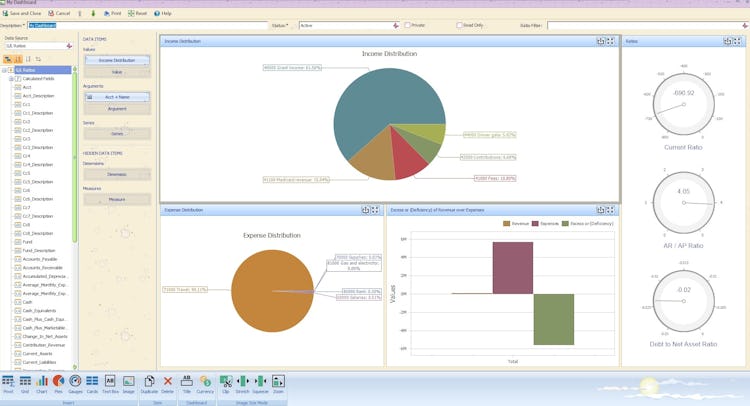Duplicate the selected dashboard item
This screenshot has height=406, width=750.
click(149, 384)
